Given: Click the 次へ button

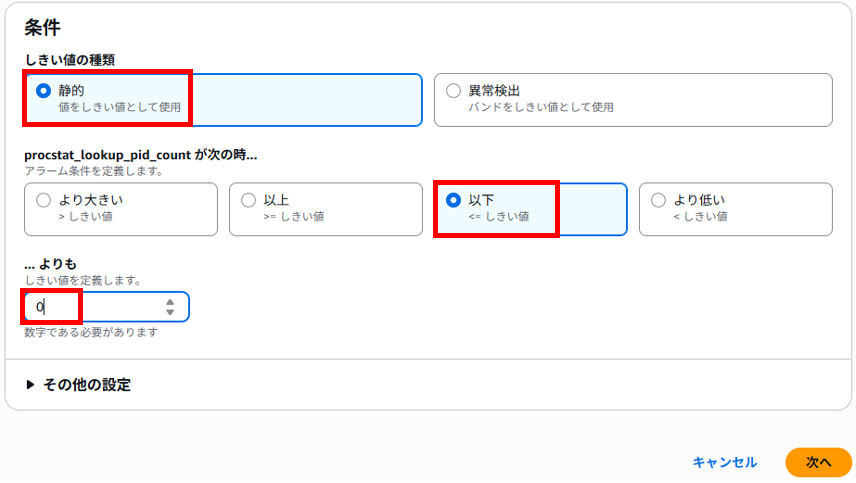Looking at the screenshot, I should pos(818,462).
